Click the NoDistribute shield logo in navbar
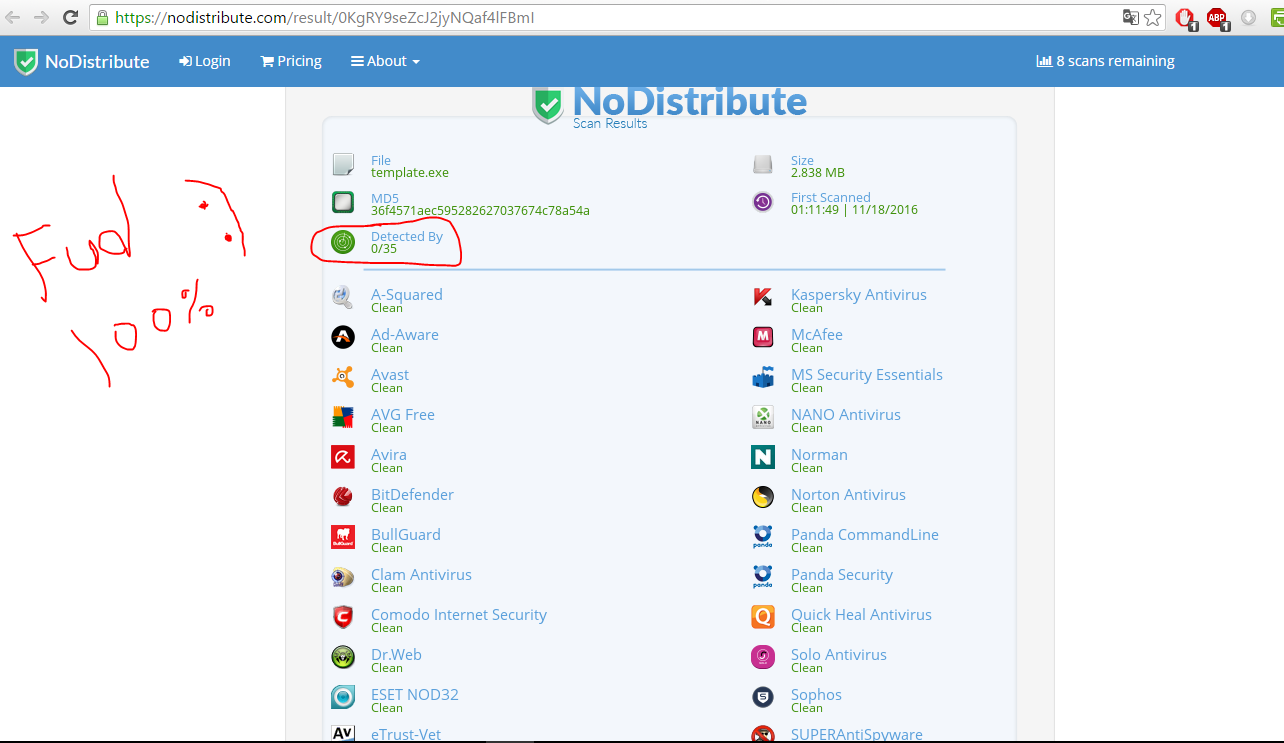 click(x=26, y=61)
